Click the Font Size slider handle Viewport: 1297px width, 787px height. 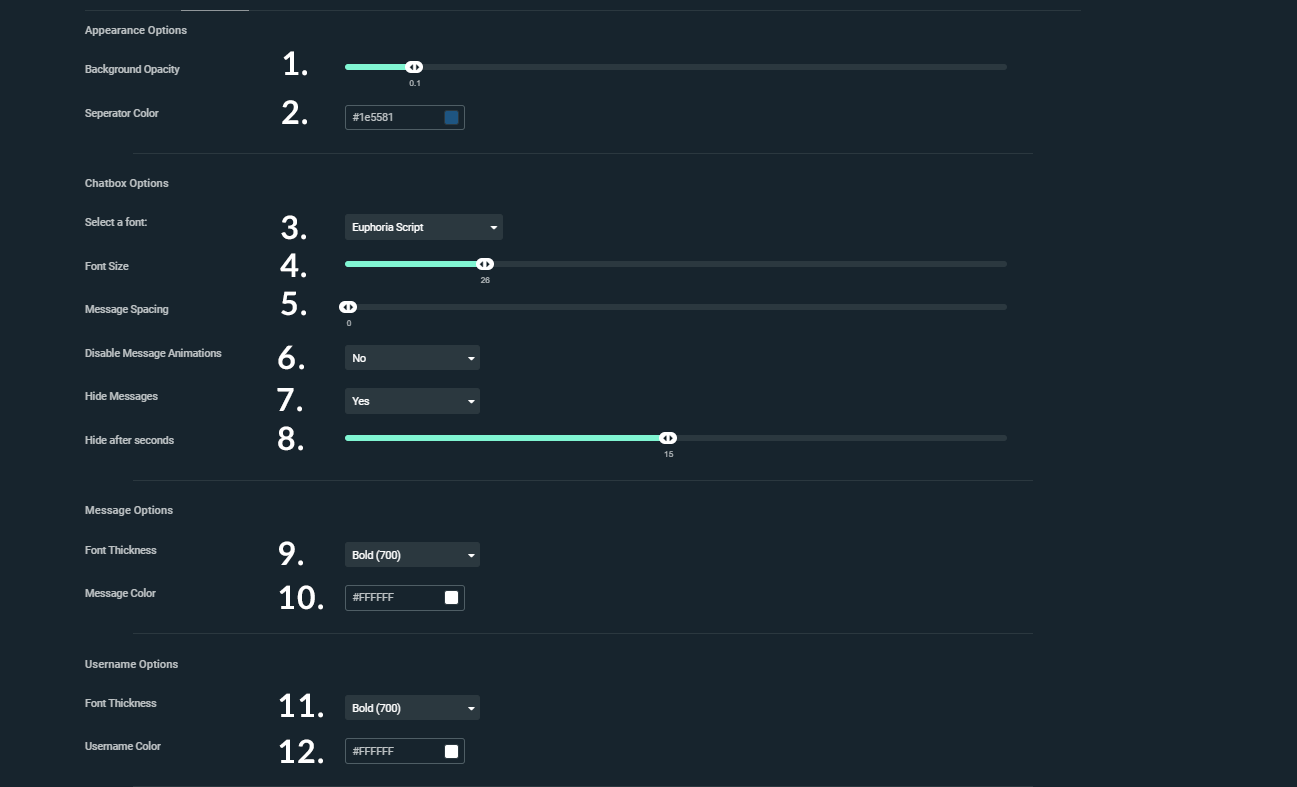click(x=485, y=264)
